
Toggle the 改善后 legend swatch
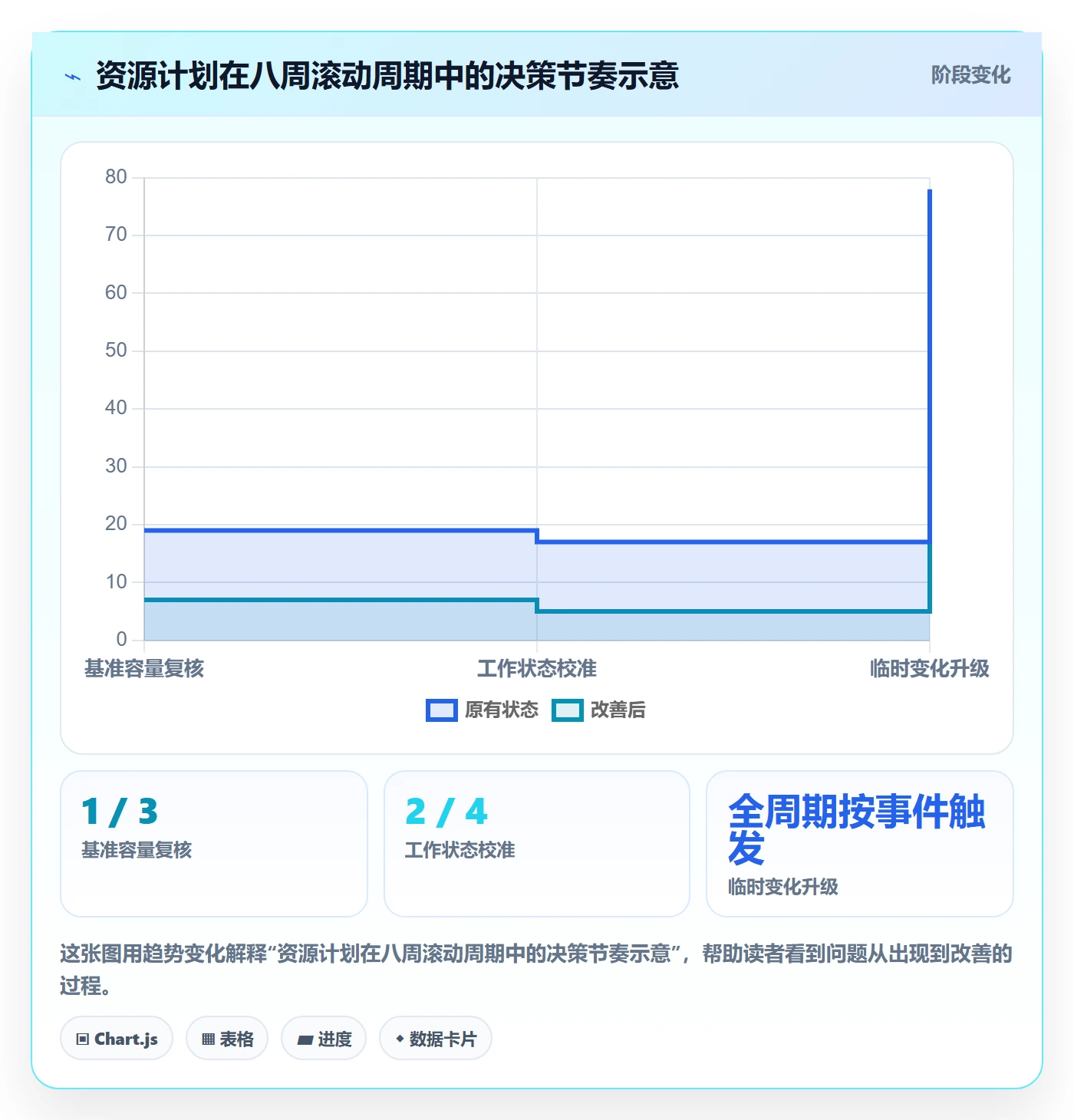(567, 710)
